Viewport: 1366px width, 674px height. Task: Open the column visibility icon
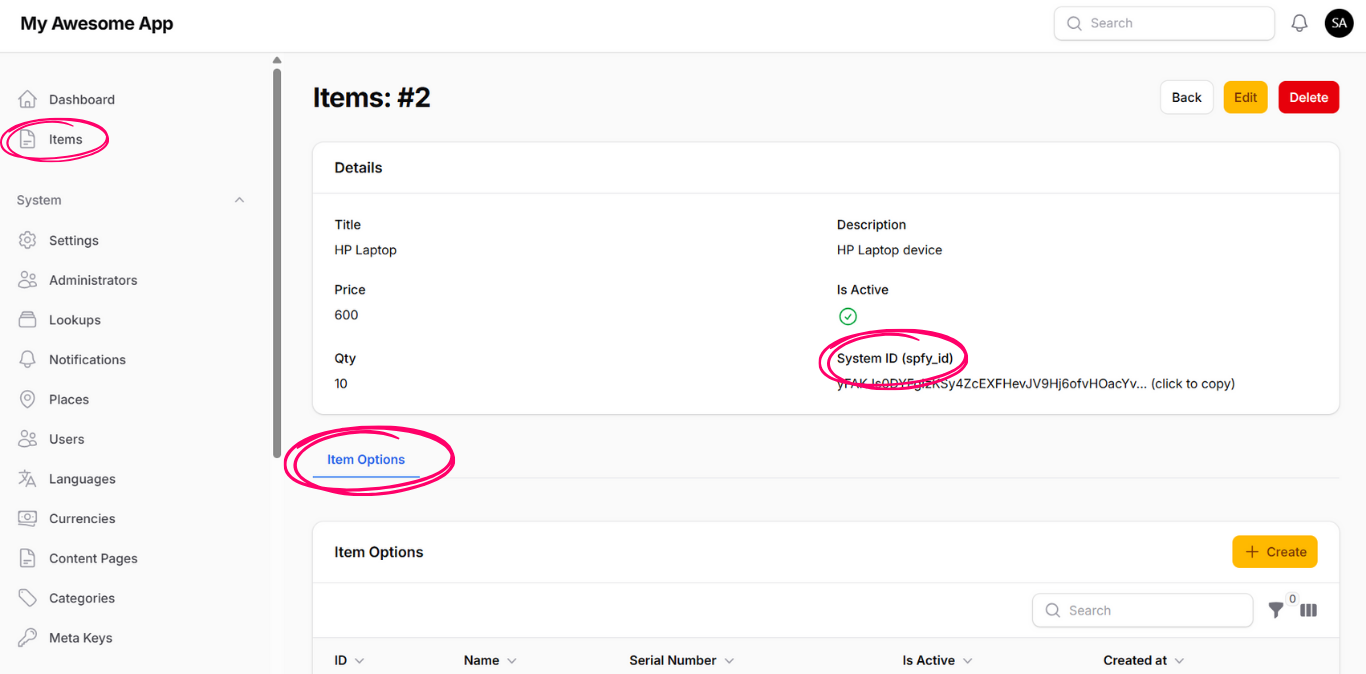pyautogui.click(x=1308, y=610)
